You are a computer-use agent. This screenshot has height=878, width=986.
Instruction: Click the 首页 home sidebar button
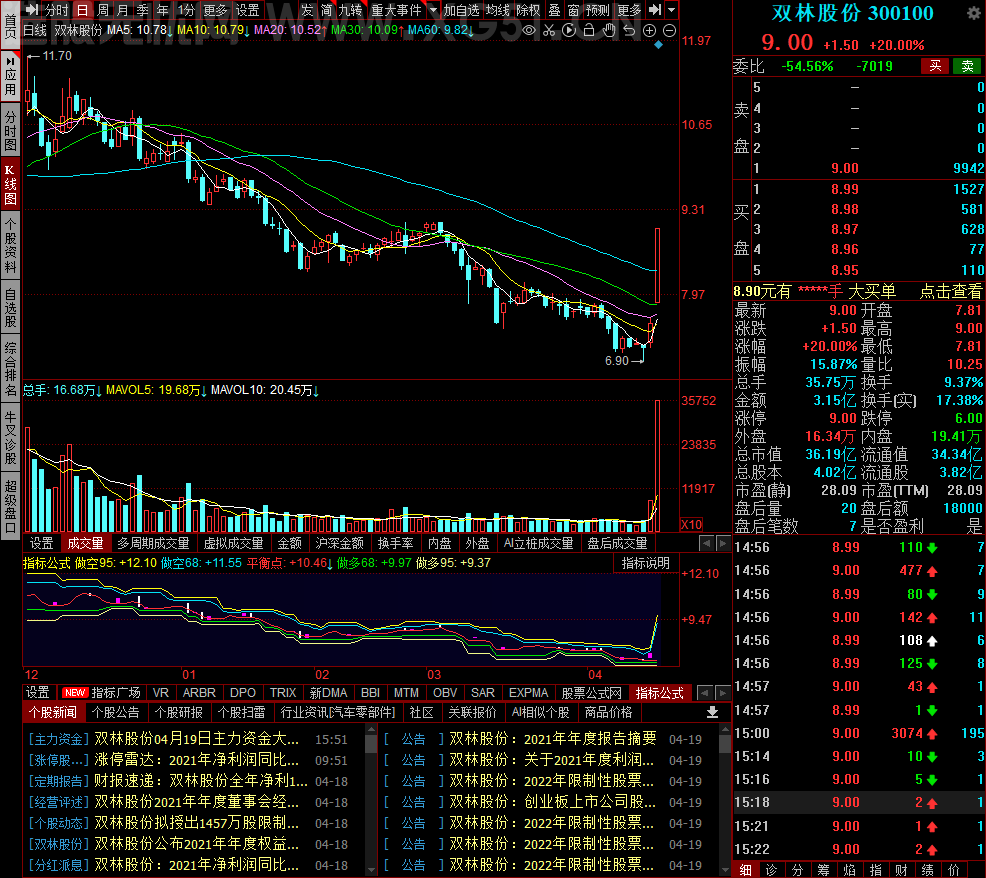click(10, 24)
